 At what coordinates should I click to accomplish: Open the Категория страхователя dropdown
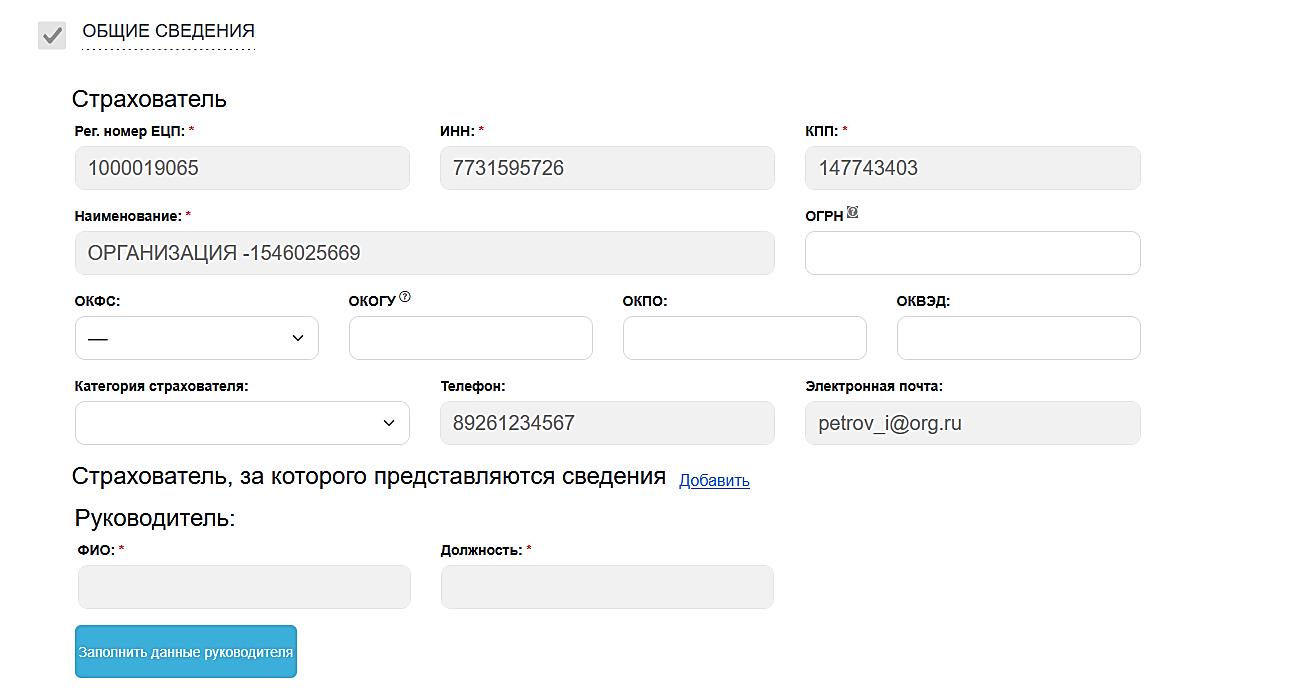[242, 423]
